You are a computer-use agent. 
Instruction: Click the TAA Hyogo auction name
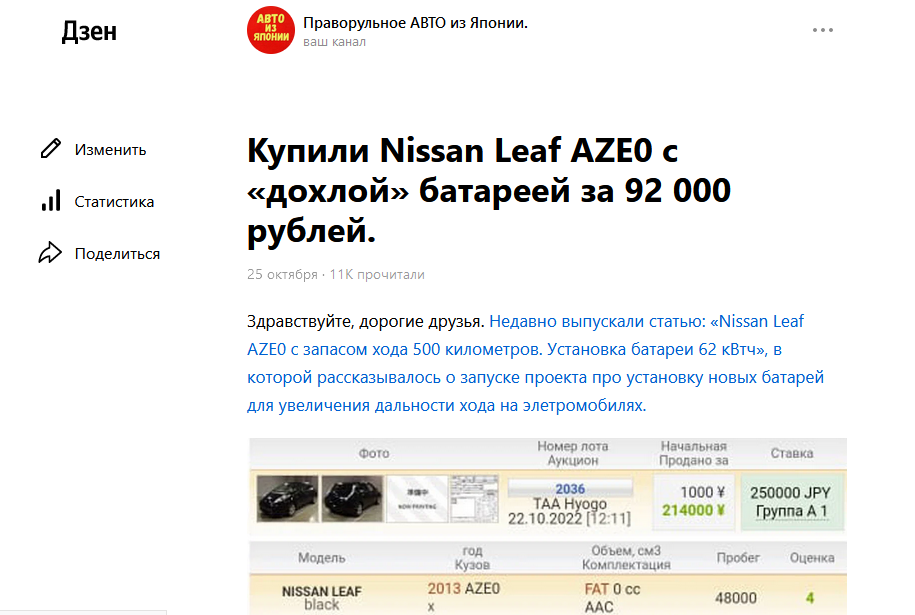[570, 504]
